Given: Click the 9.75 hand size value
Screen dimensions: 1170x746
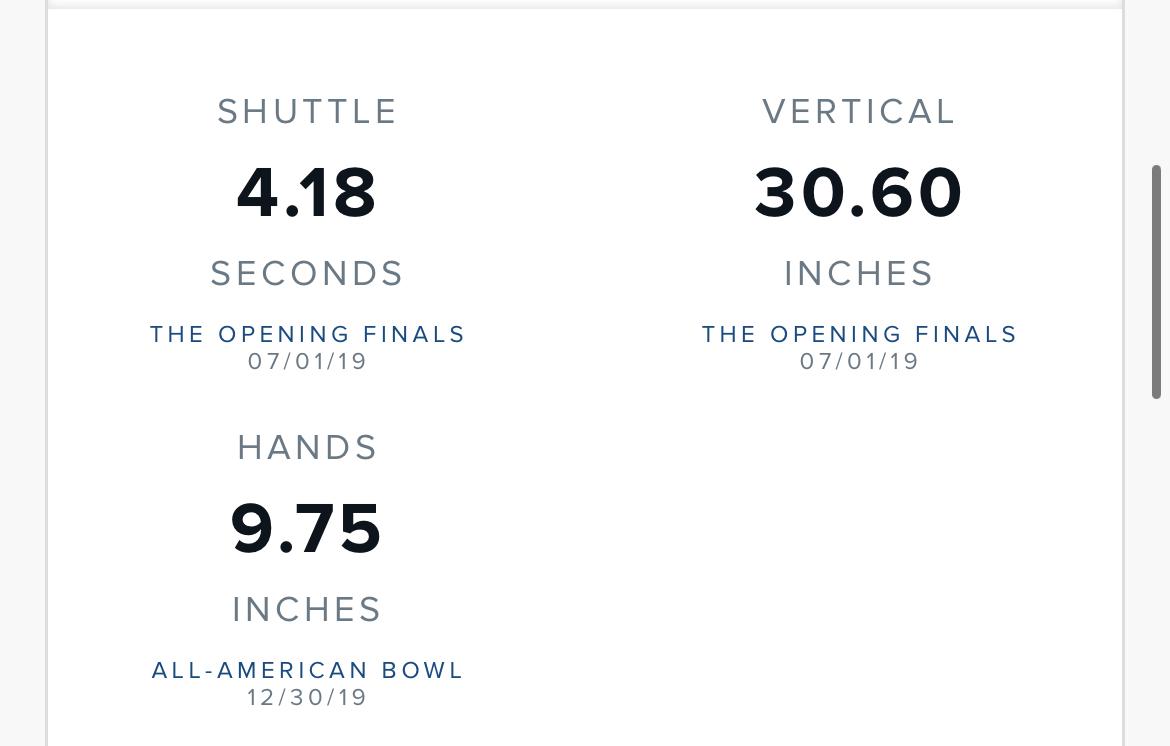Looking at the screenshot, I should tap(306, 528).
